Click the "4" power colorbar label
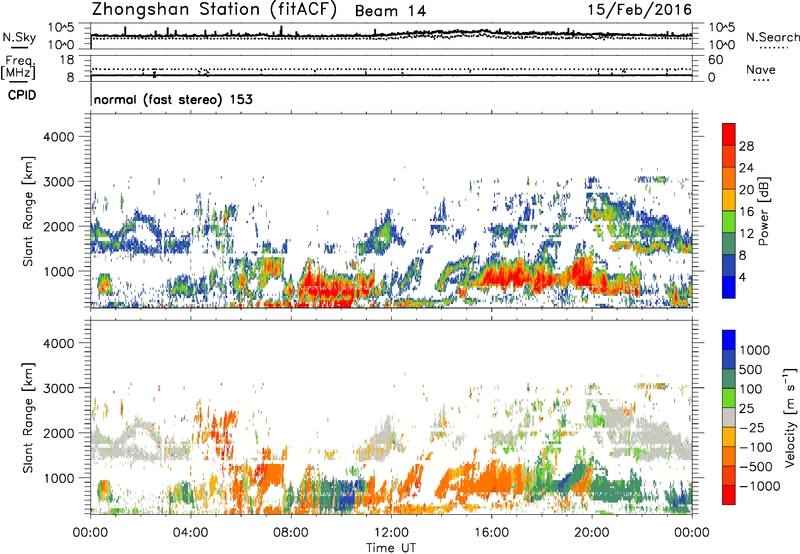 coord(742,277)
